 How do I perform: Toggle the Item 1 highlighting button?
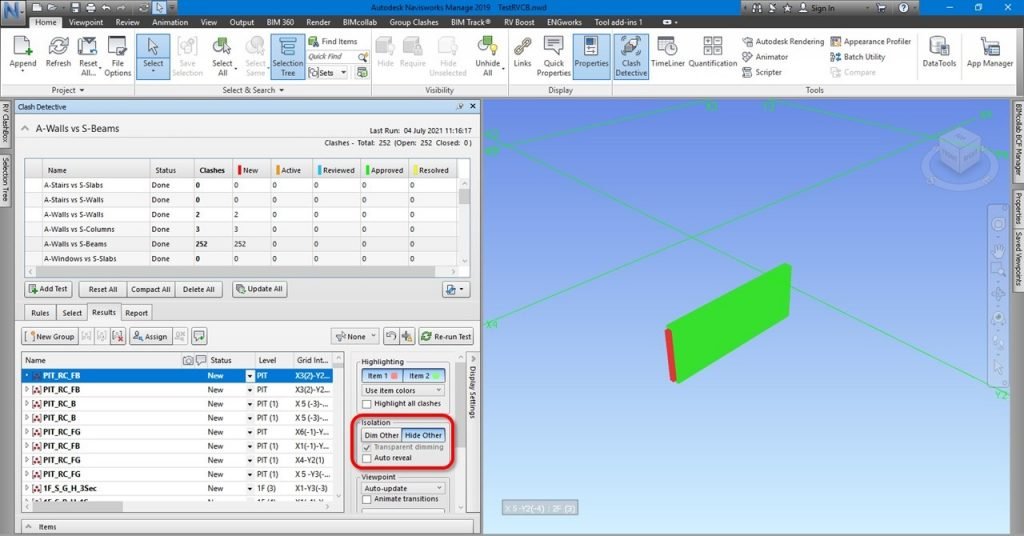382,375
